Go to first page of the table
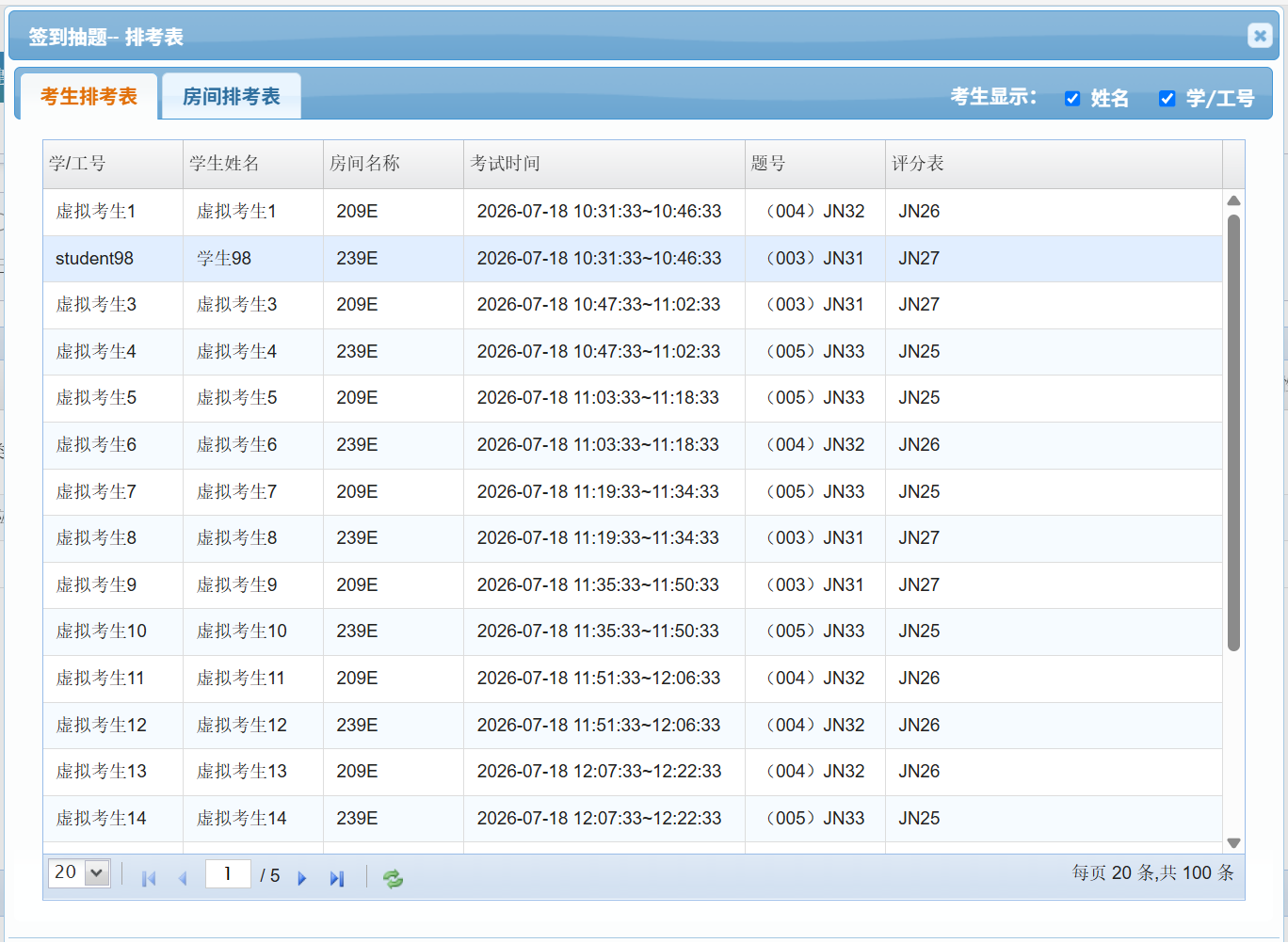The width and height of the screenshot is (1288, 943). point(149,878)
